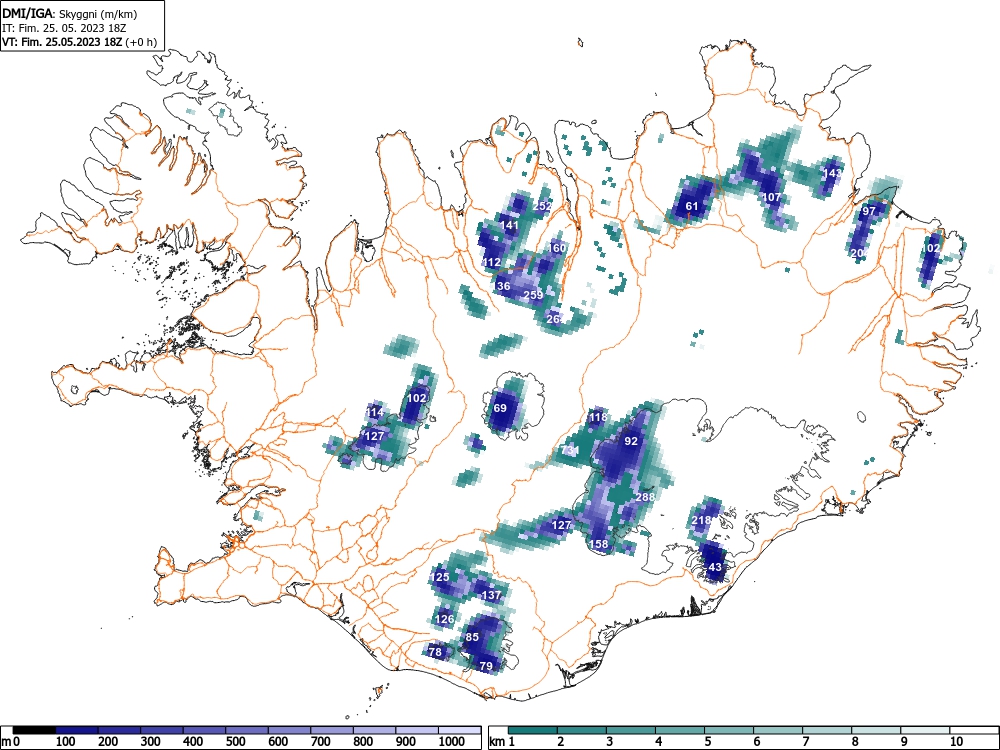Click the visibility value '118' on the map
Screen dimensions: 1000x750
(x=598, y=418)
